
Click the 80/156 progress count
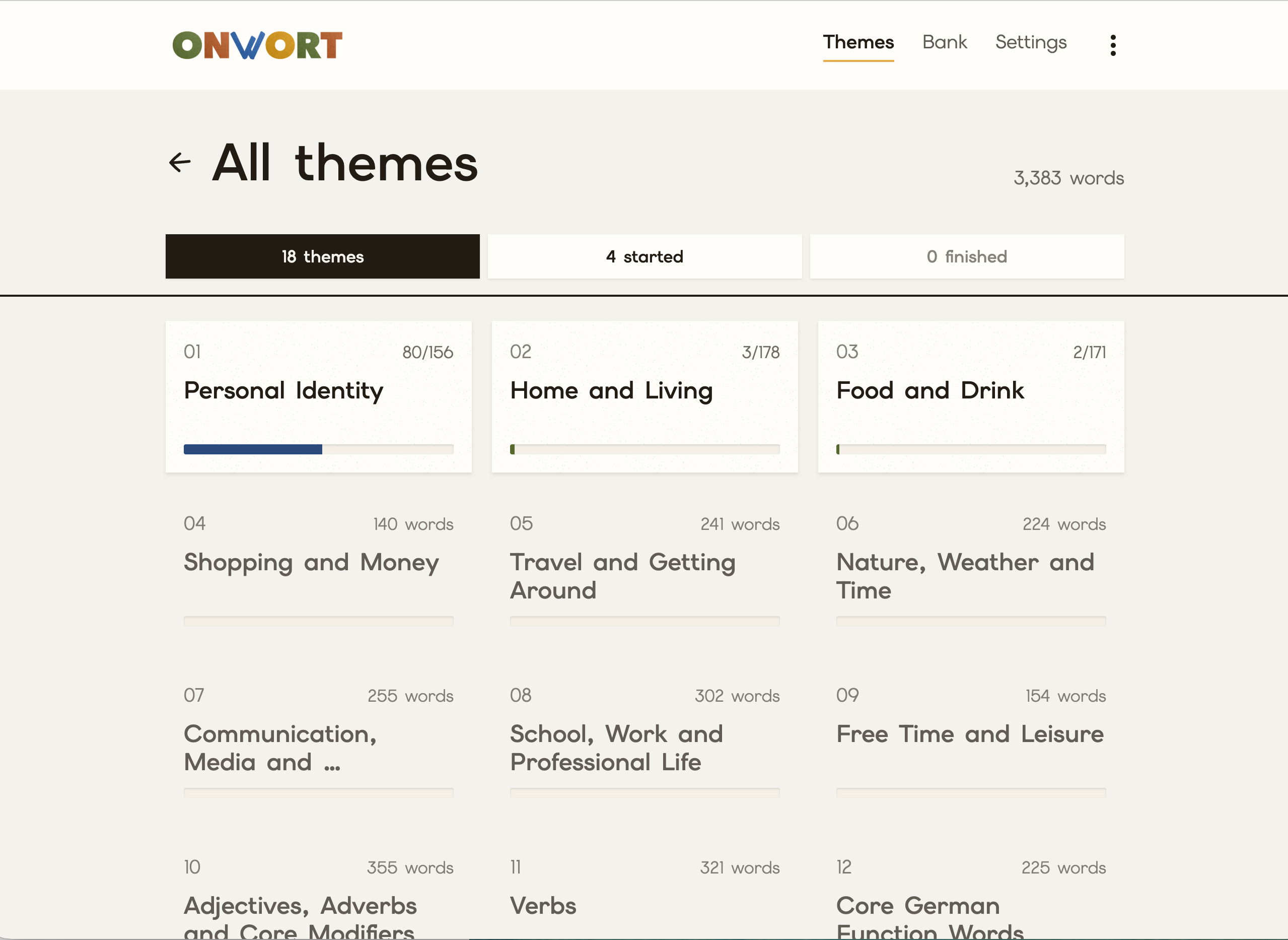pyautogui.click(x=427, y=352)
